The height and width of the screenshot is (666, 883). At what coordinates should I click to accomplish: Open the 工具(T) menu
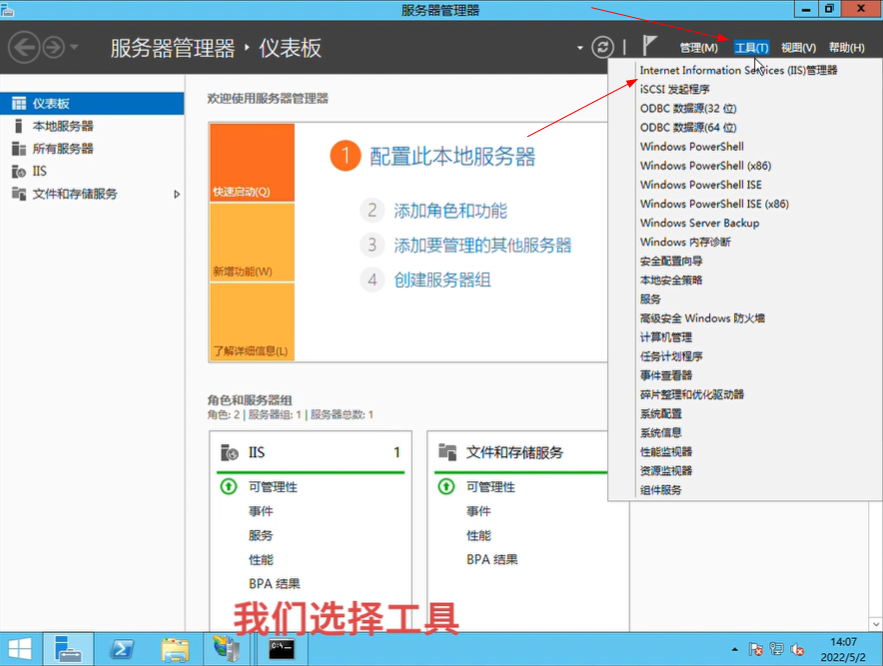751,48
